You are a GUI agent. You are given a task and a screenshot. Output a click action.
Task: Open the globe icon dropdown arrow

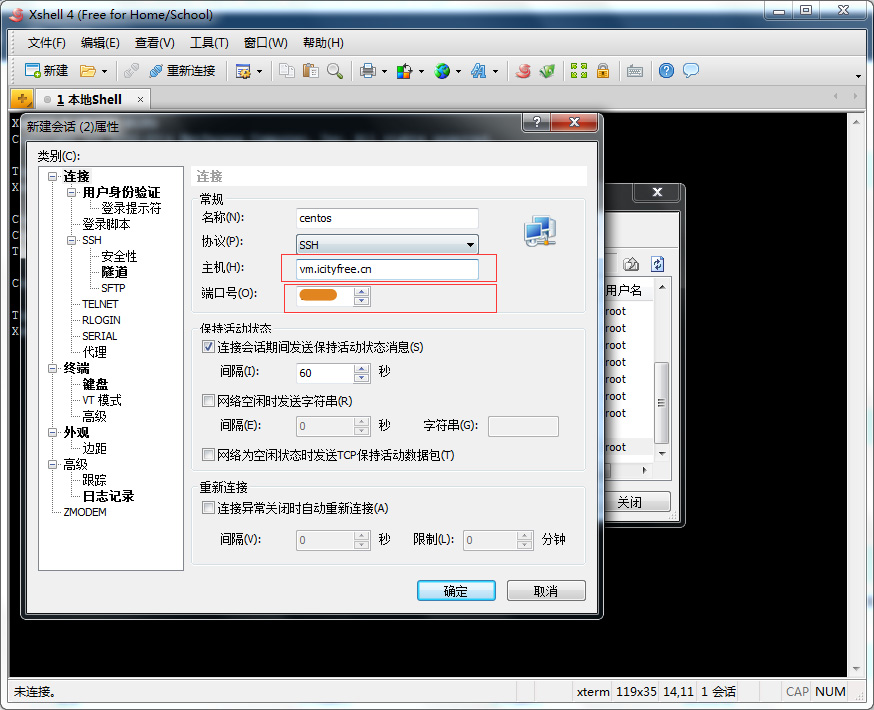[x=459, y=71]
